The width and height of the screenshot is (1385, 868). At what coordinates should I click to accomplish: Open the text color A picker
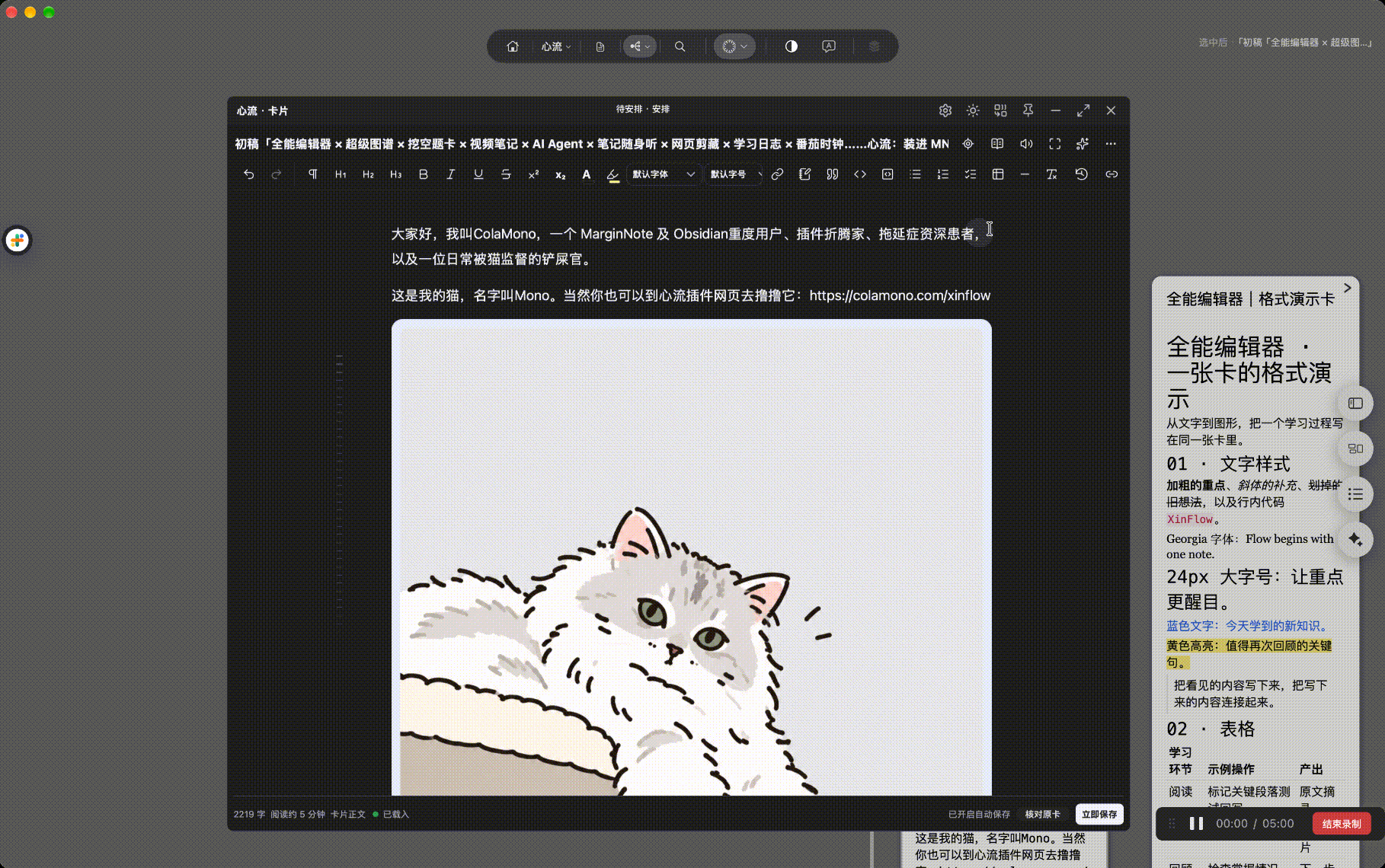[586, 174]
